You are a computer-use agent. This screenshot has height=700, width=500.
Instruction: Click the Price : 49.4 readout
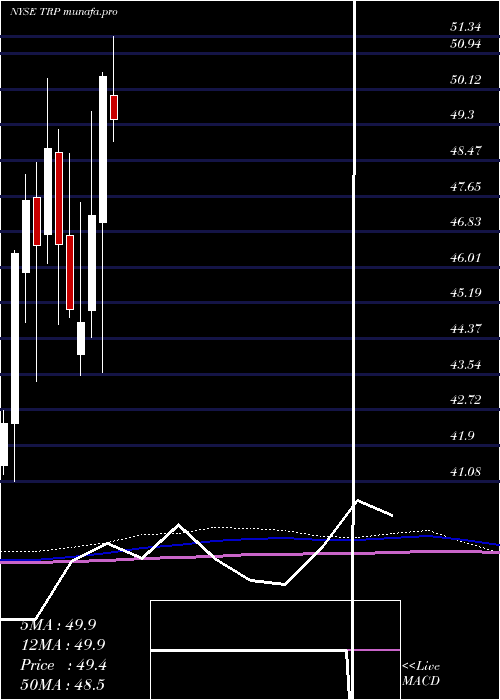(63, 665)
